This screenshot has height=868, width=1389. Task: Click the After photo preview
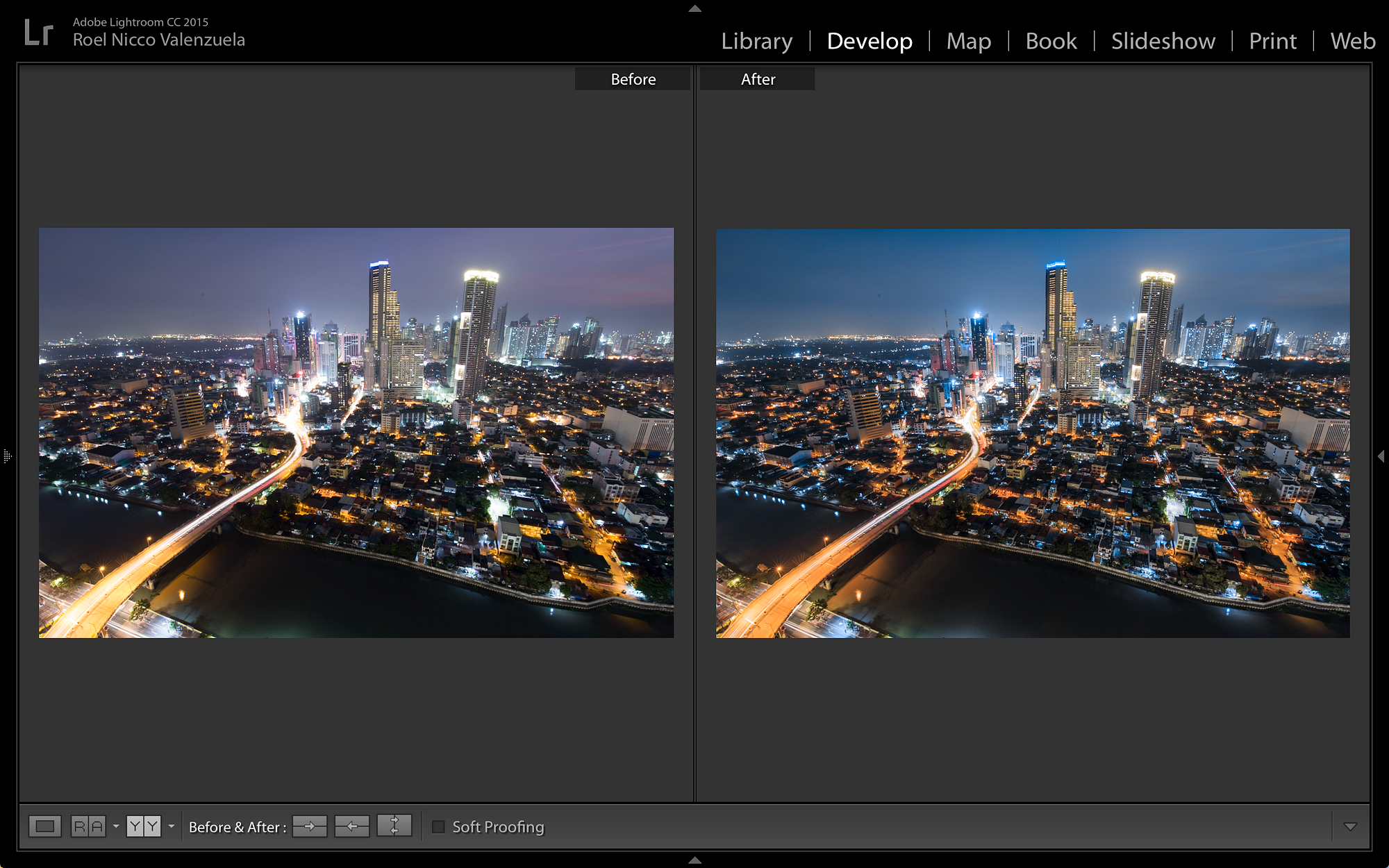pyautogui.click(x=1033, y=433)
